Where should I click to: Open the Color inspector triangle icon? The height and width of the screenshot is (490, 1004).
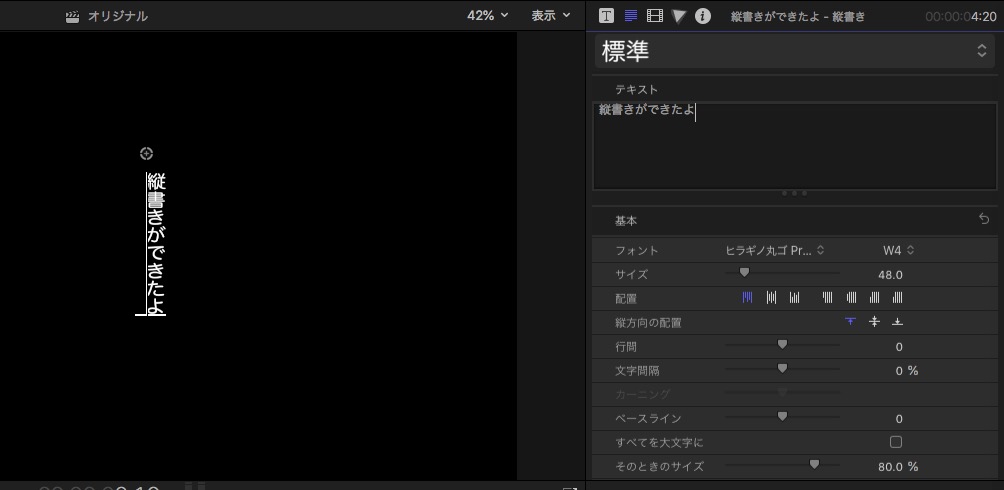point(679,16)
